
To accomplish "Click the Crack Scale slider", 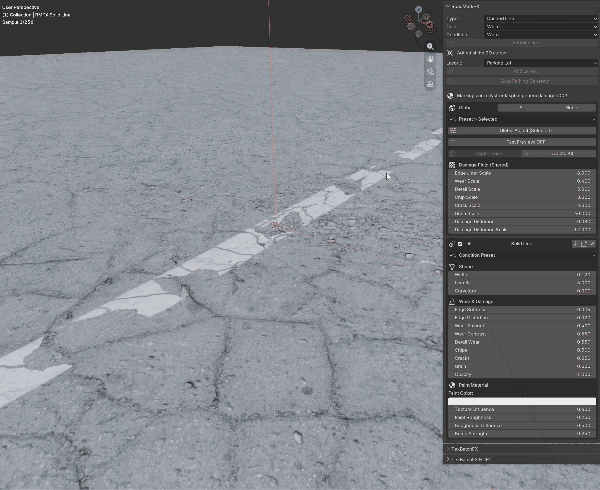I will click(522, 205).
